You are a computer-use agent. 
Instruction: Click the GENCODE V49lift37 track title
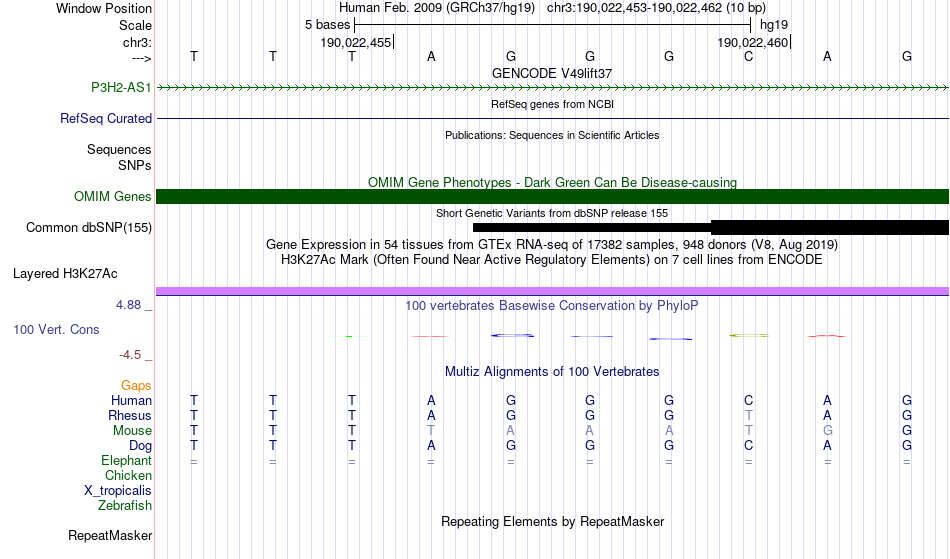coord(552,73)
